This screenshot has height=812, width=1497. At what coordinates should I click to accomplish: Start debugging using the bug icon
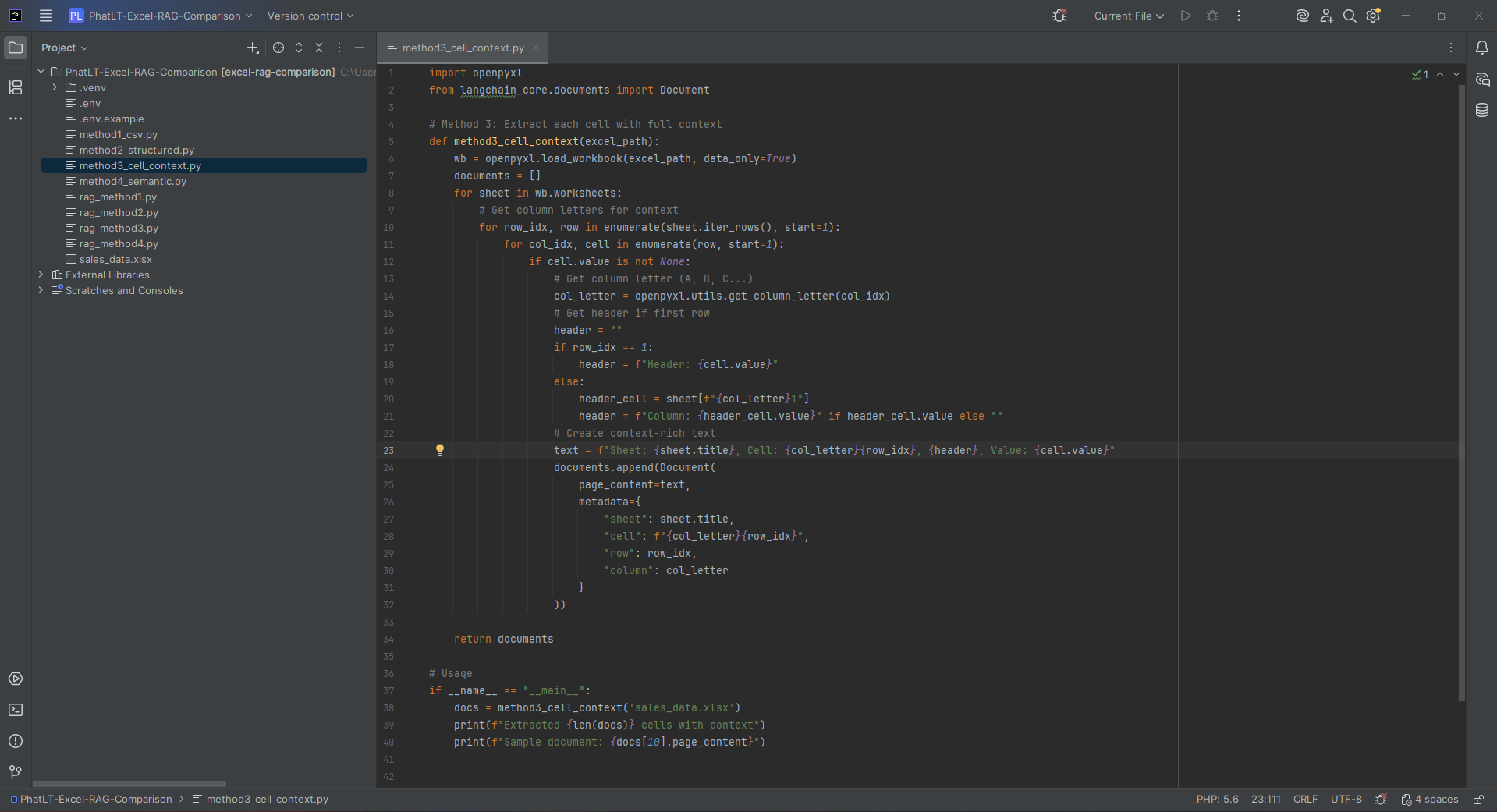tap(1211, 16)
